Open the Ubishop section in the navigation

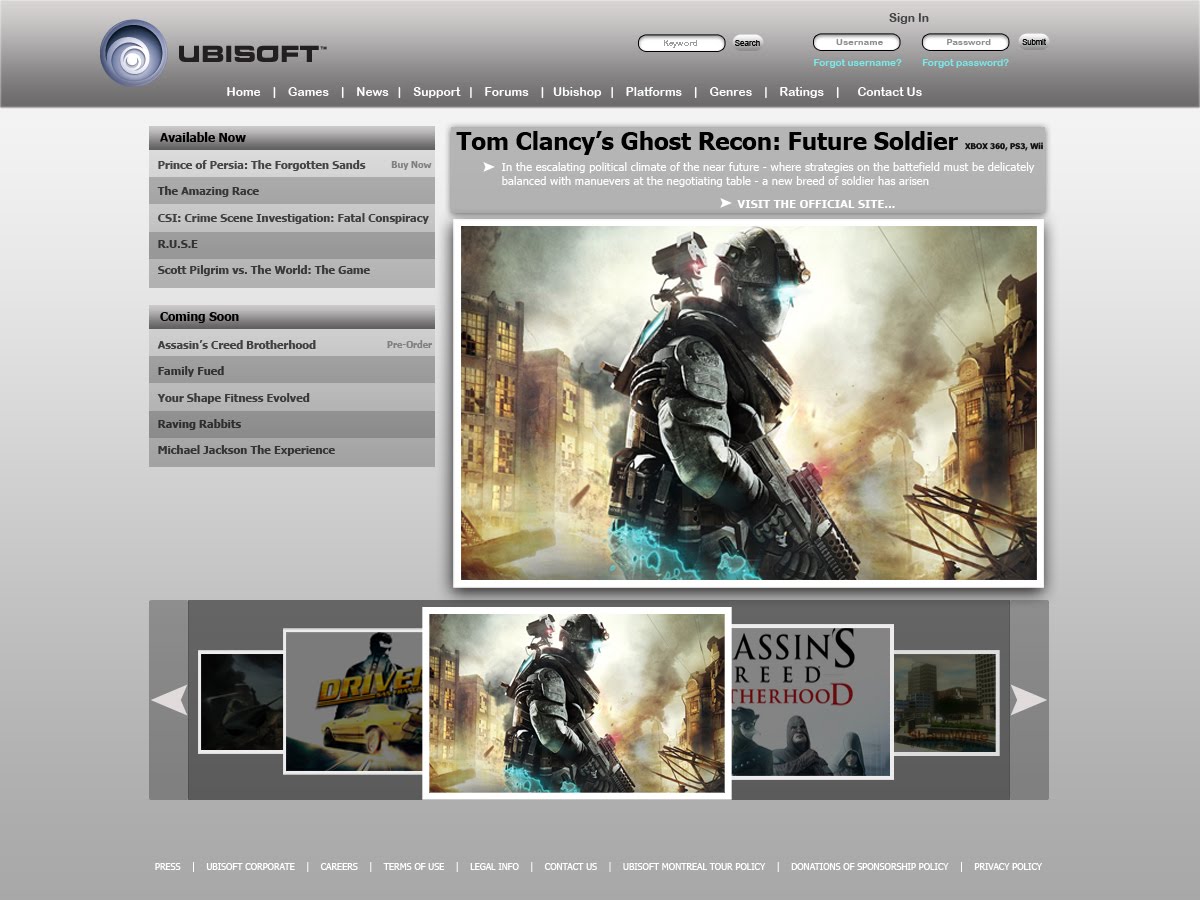pos(577,91)
